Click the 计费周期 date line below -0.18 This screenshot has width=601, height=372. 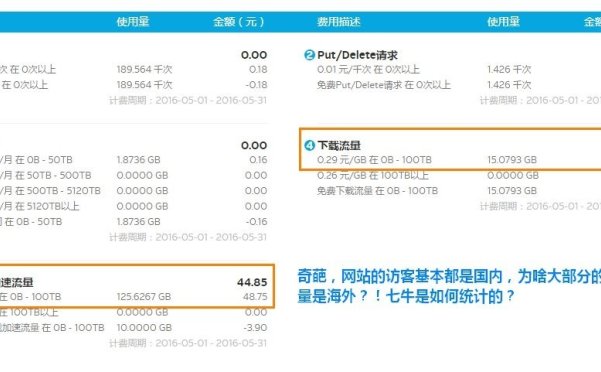pyautogui.click(x=188, y=100)
